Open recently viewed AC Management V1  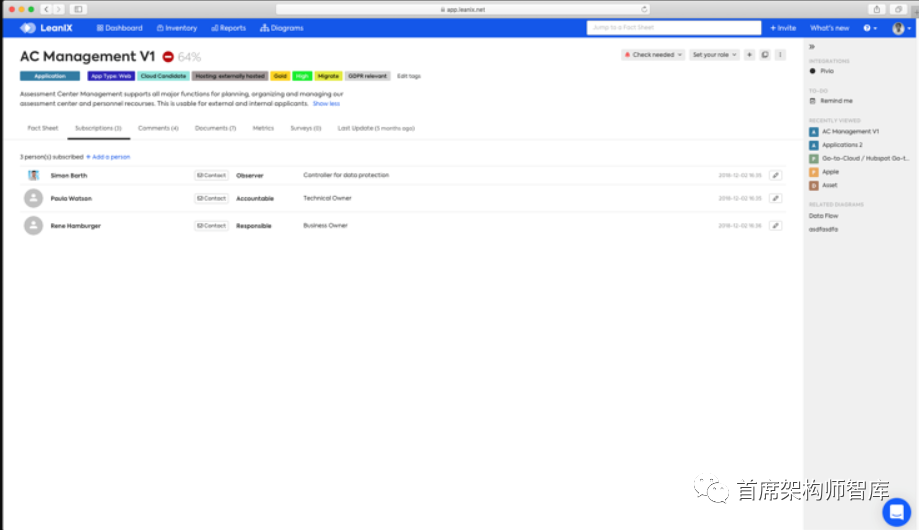845,132
